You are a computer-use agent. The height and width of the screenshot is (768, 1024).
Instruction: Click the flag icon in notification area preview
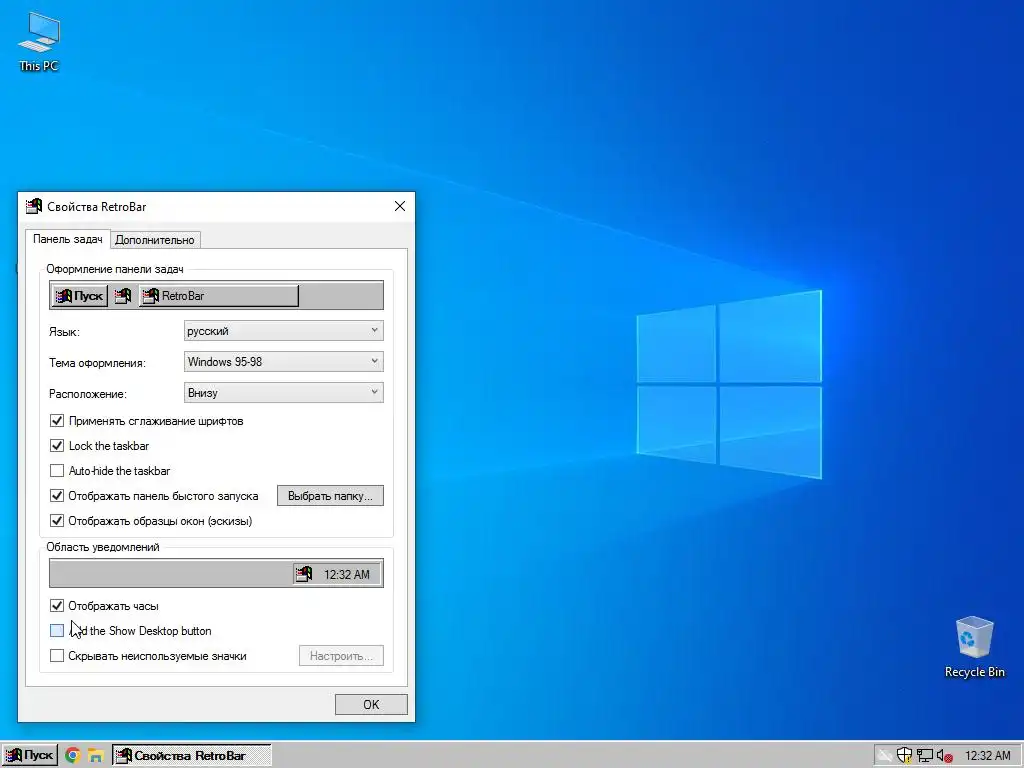point(304,574)
